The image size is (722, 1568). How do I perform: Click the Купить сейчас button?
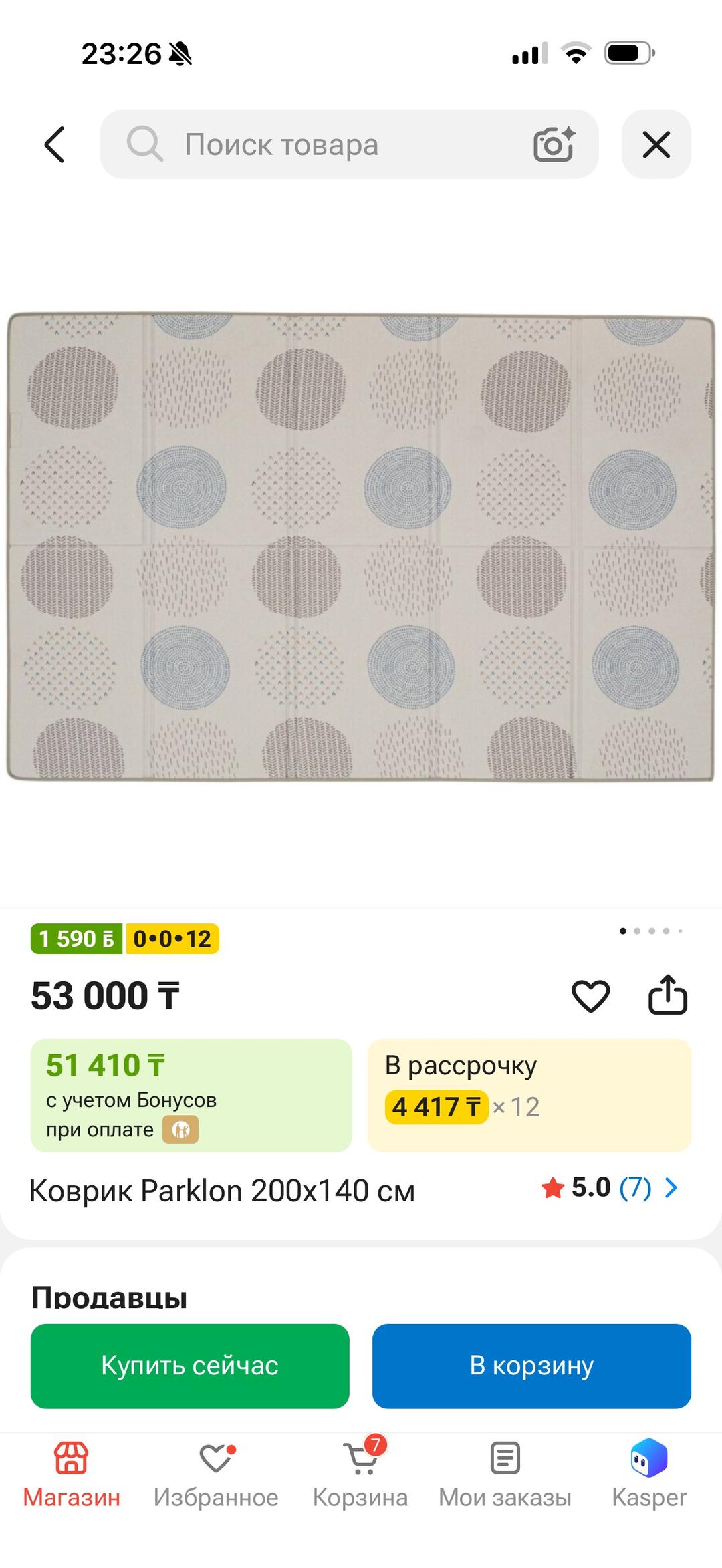(190, 1366)
